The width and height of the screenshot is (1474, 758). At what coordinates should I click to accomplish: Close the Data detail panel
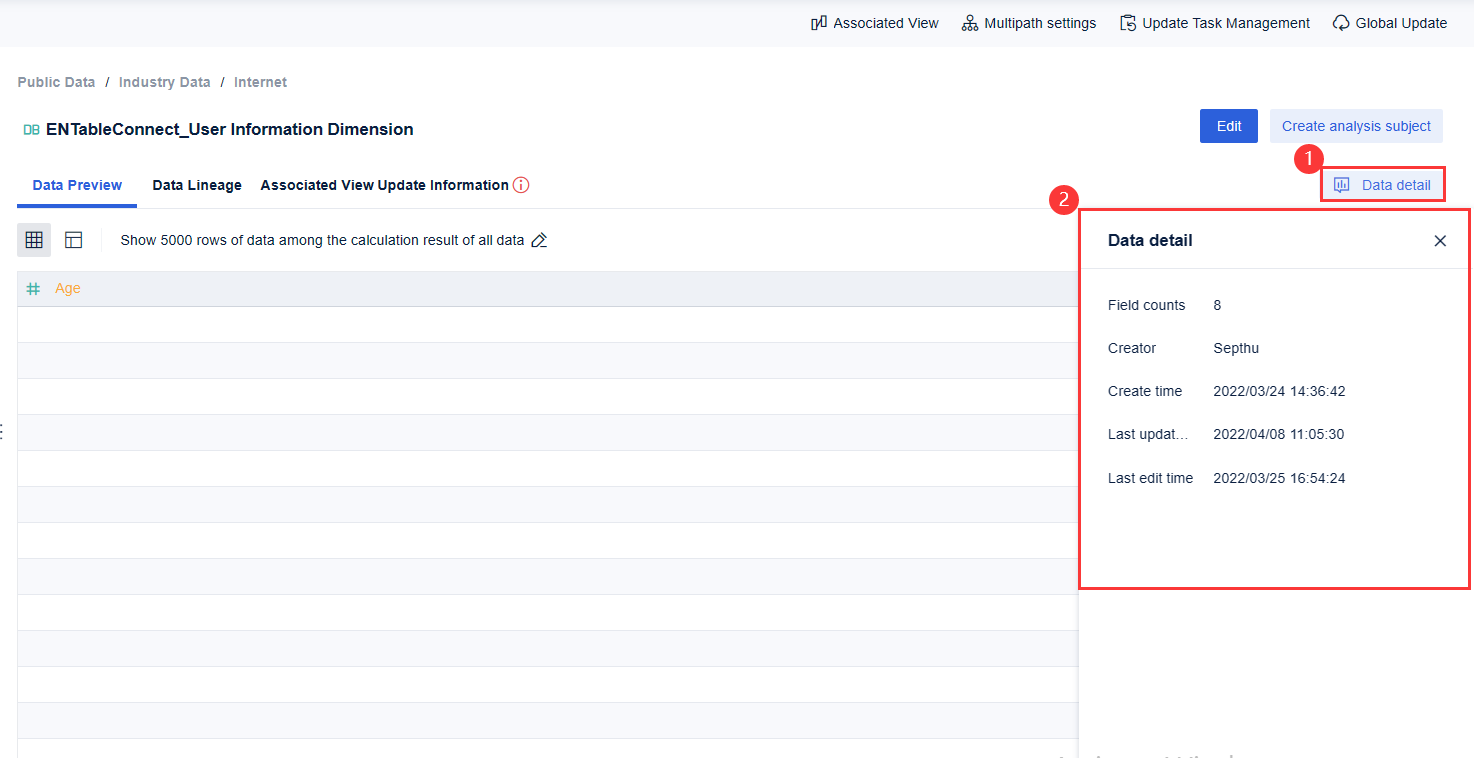pos(1440,240)
